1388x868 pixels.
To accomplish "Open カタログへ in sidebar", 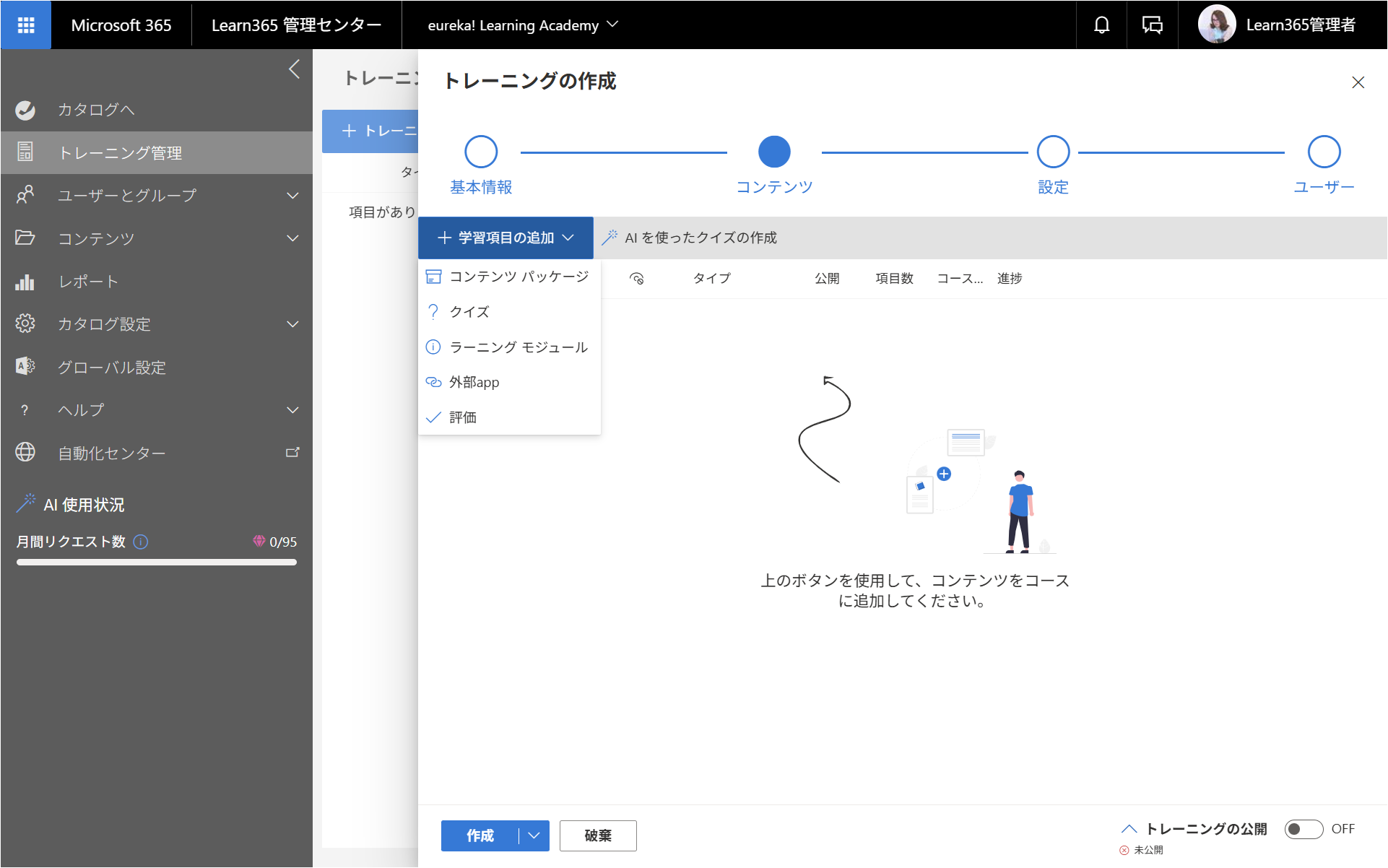I will [x=157, y=110].
